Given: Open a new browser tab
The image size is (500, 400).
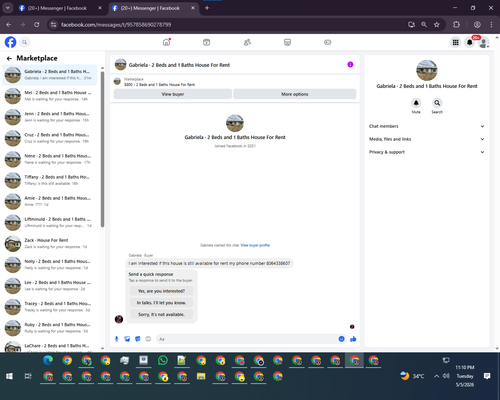Looking at the screenshot, I should click(207, 8).
